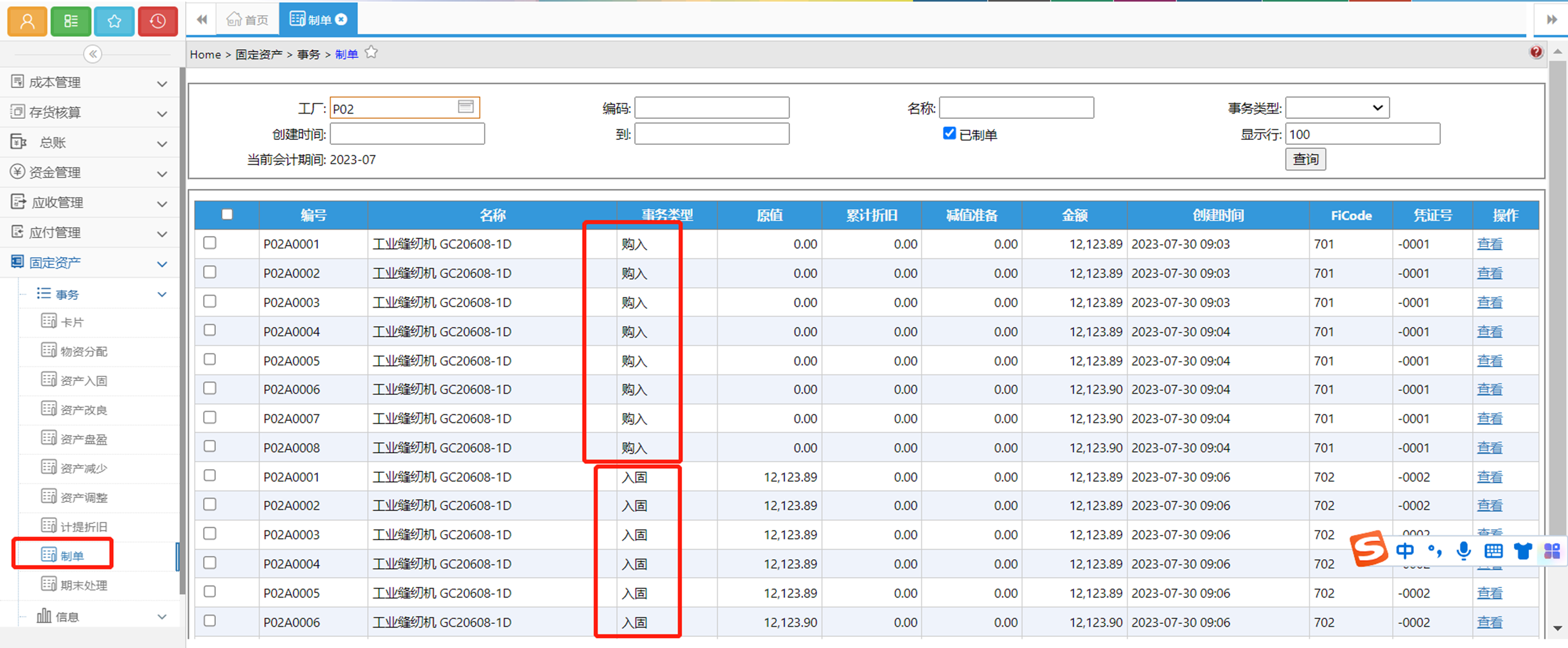Click the page scrollbar down arrow
The height and width of the screenshot is (648, 1568).
tap(1557, 627)
